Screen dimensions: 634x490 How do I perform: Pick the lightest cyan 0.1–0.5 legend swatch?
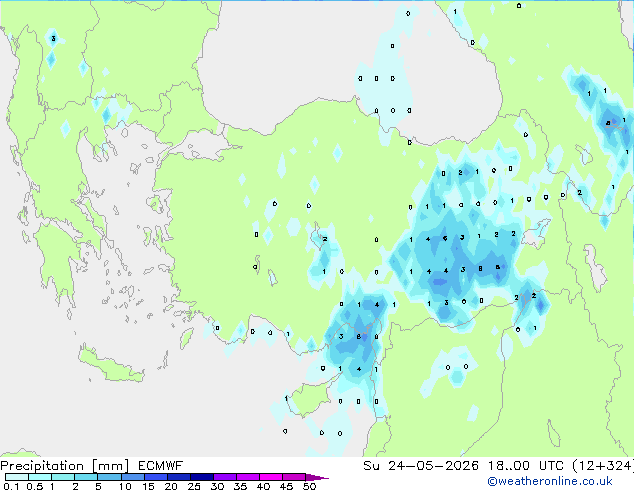click(x=17, y=477)
